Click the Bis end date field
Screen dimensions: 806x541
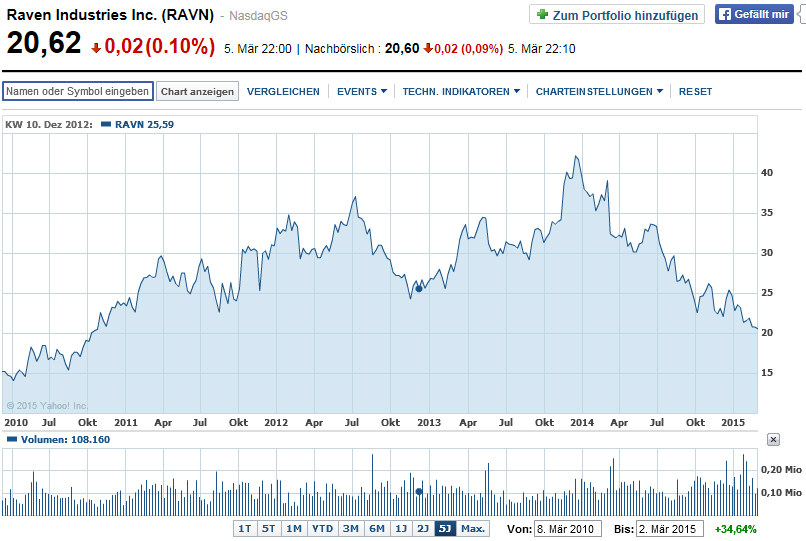pos(670,529)
